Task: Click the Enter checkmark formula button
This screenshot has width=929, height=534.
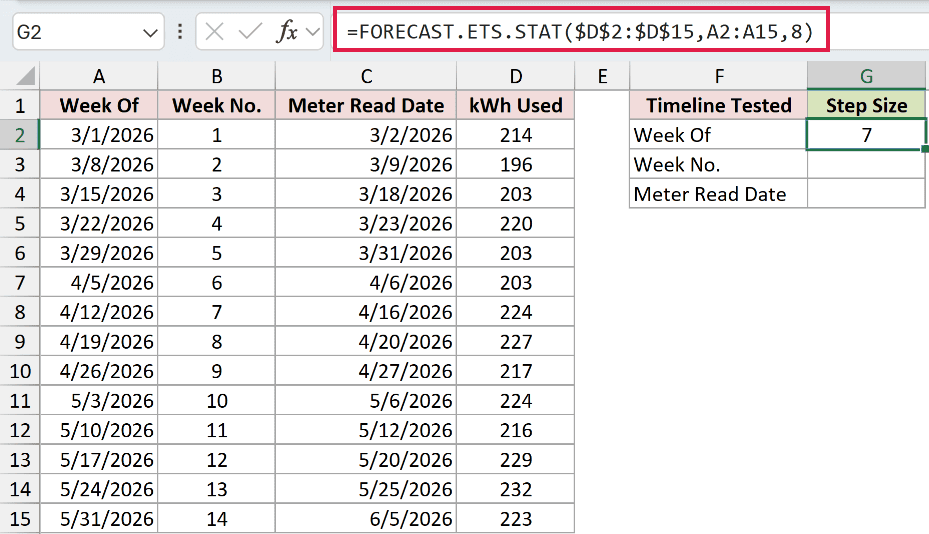Action: coord(250,31)
